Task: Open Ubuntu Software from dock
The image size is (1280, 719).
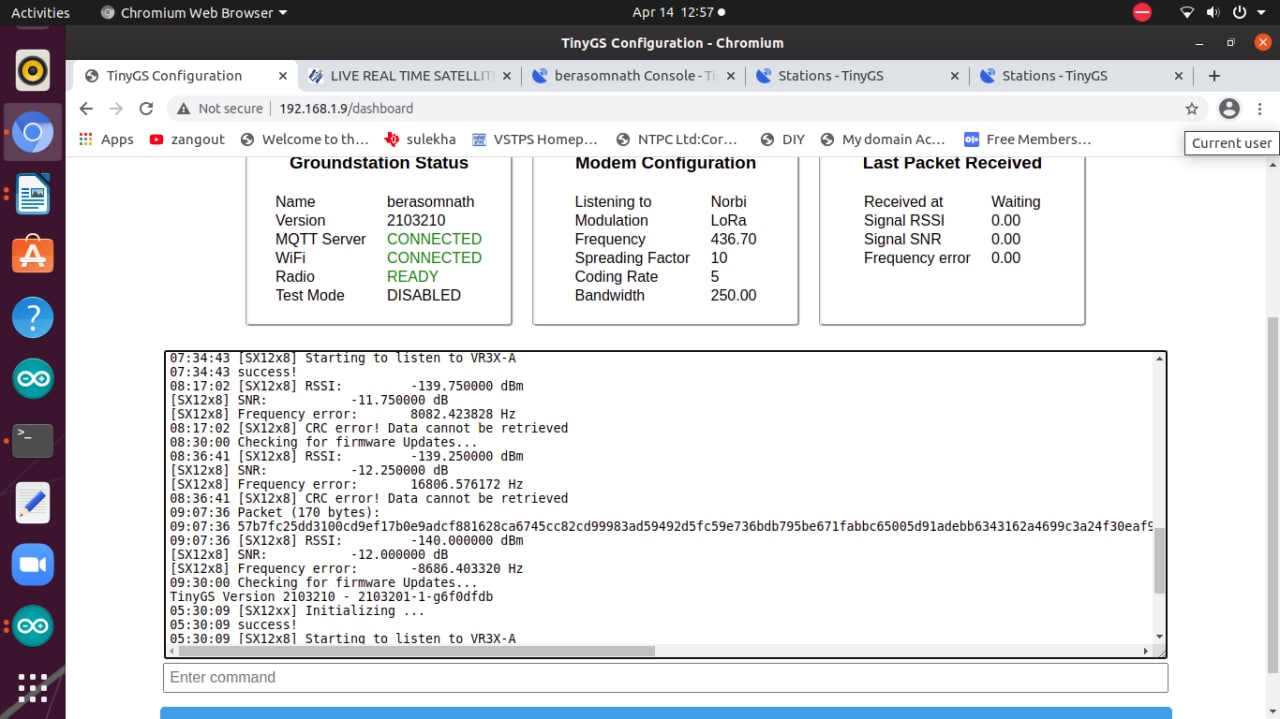Action: coord(32,256)
